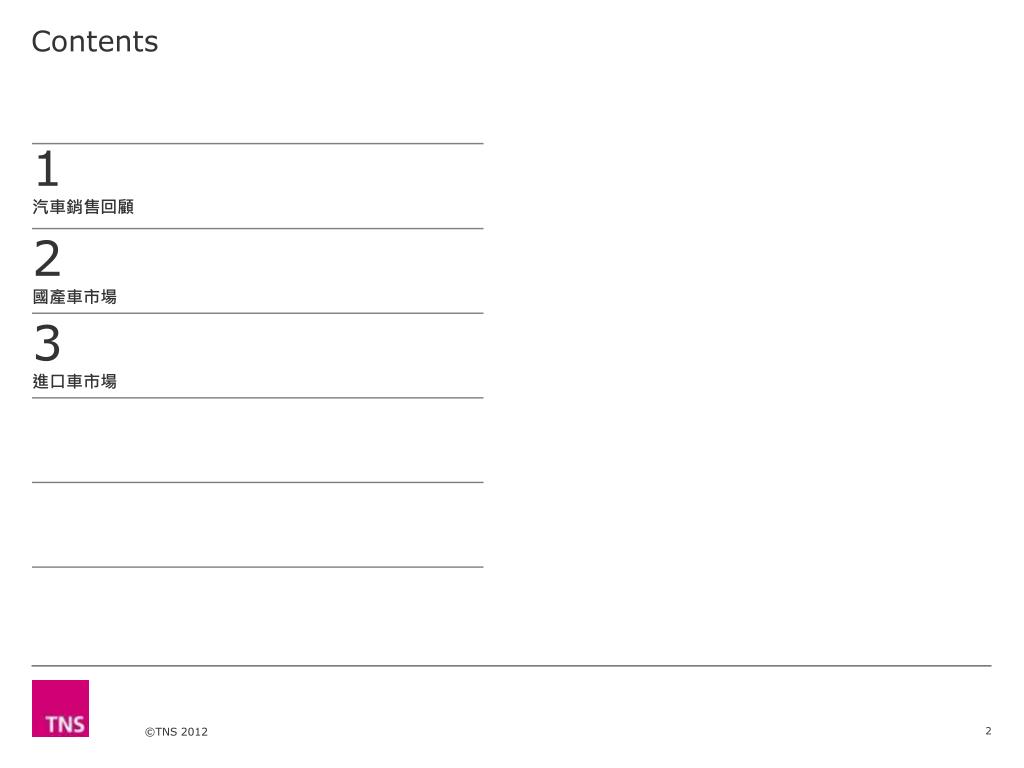
Task: Select the lowest short divider in contents list
Action: click(x=257, y=567)
